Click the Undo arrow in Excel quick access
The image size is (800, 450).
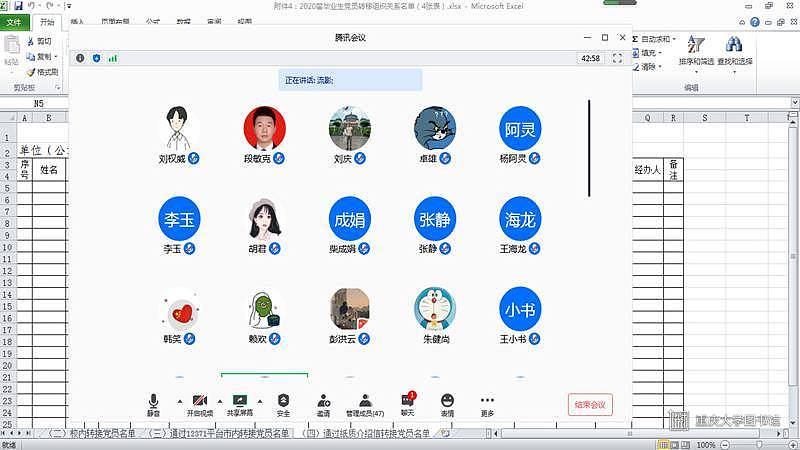(32, 6)
